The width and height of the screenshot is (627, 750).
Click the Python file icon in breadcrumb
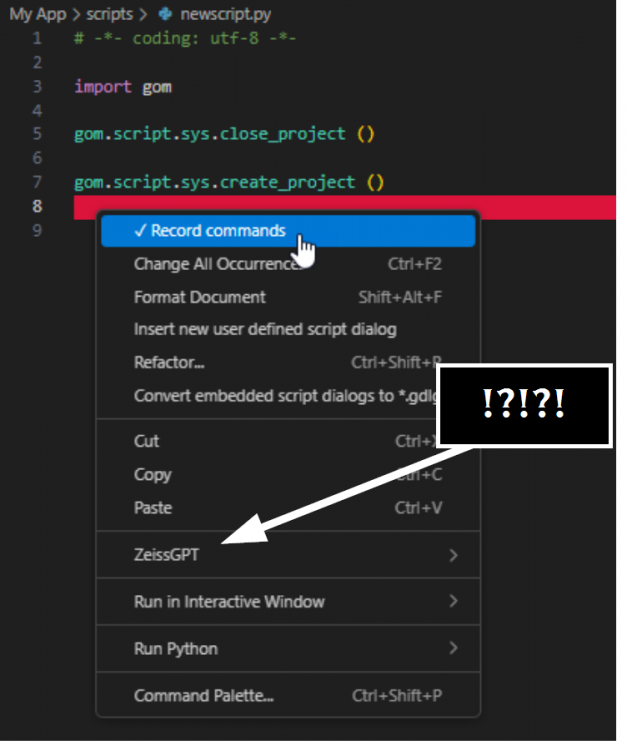166,15
